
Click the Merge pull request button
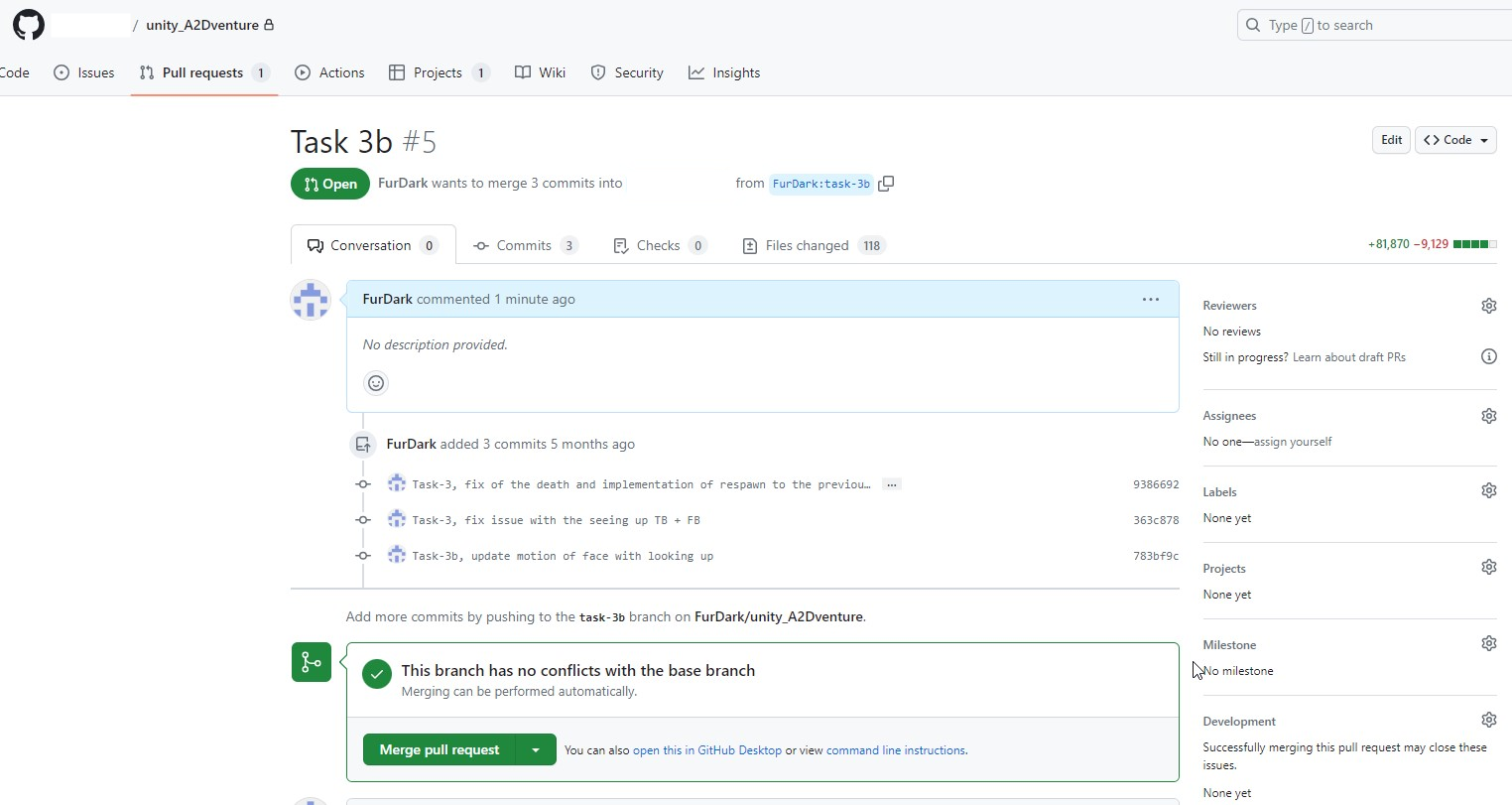[439, 750]
